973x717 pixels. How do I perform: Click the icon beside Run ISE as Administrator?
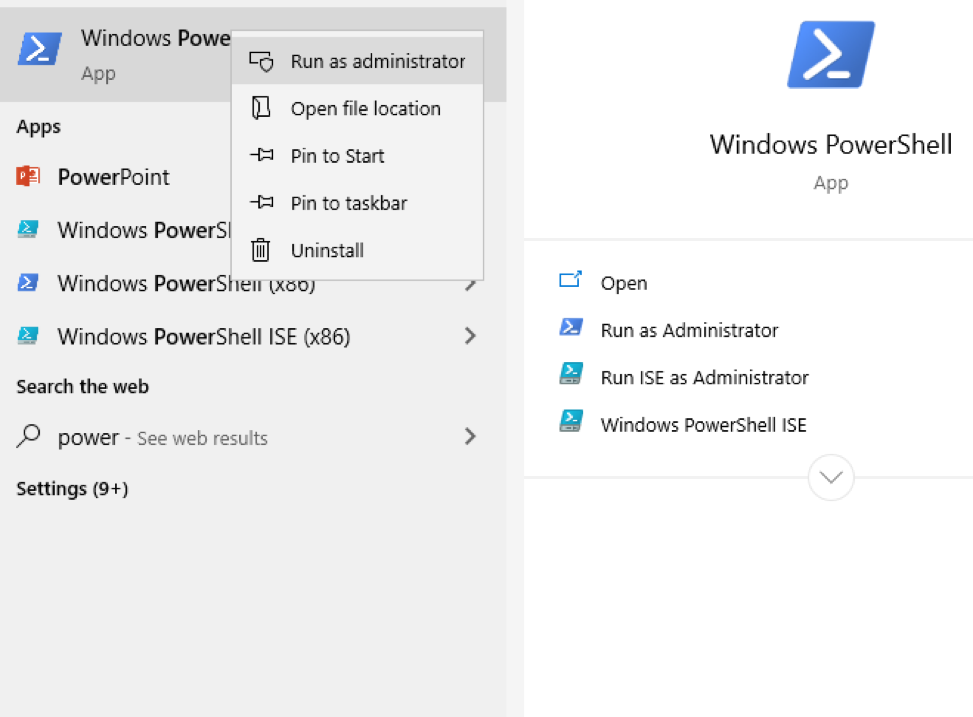pos(571,374)
